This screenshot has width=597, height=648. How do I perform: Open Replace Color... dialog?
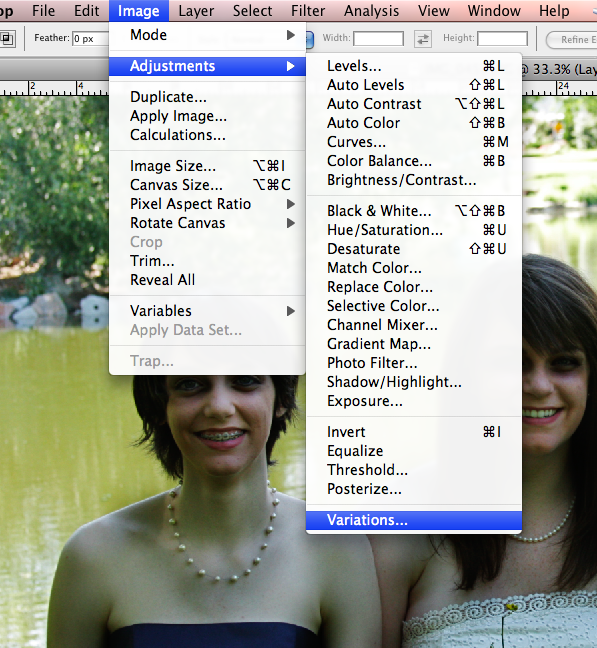414,287
